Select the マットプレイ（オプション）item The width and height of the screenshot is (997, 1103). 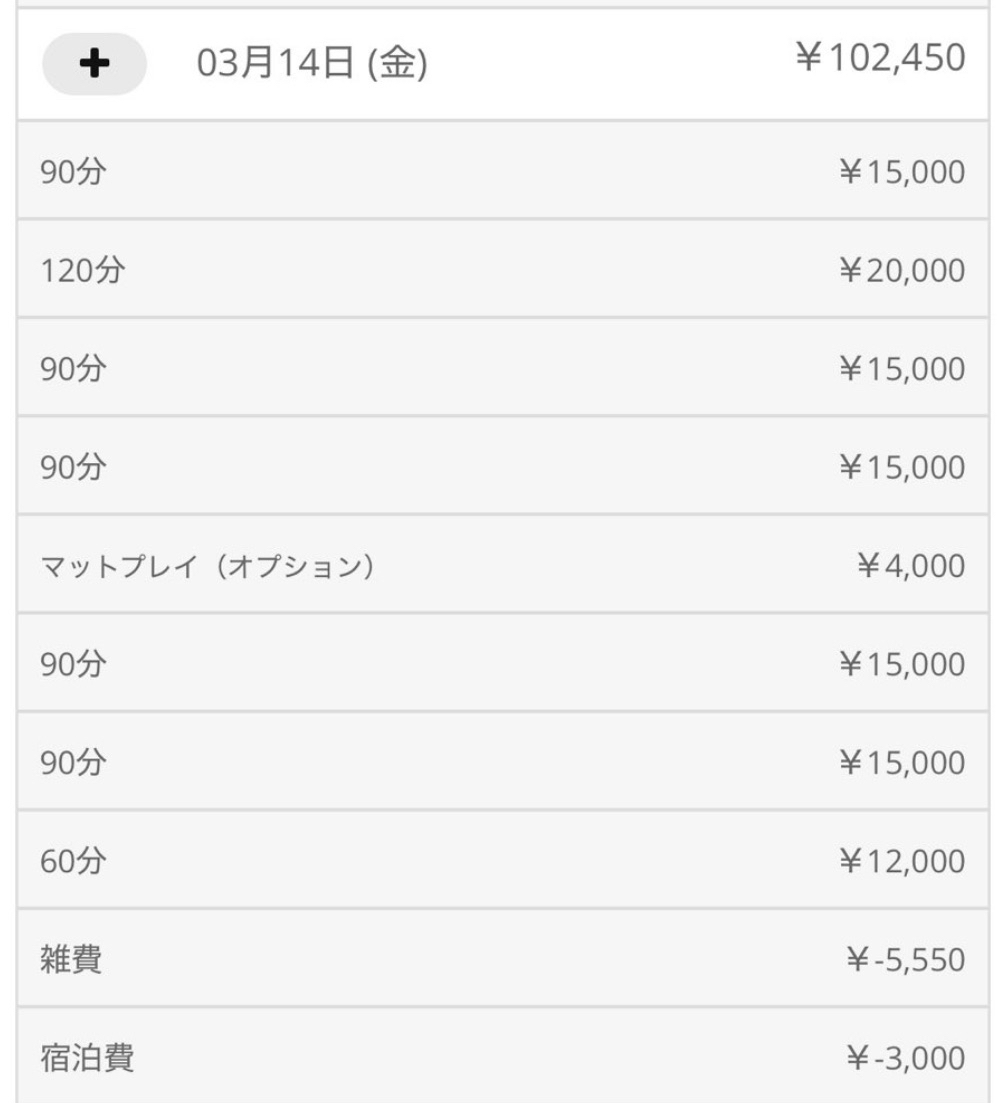click(207, 567)
